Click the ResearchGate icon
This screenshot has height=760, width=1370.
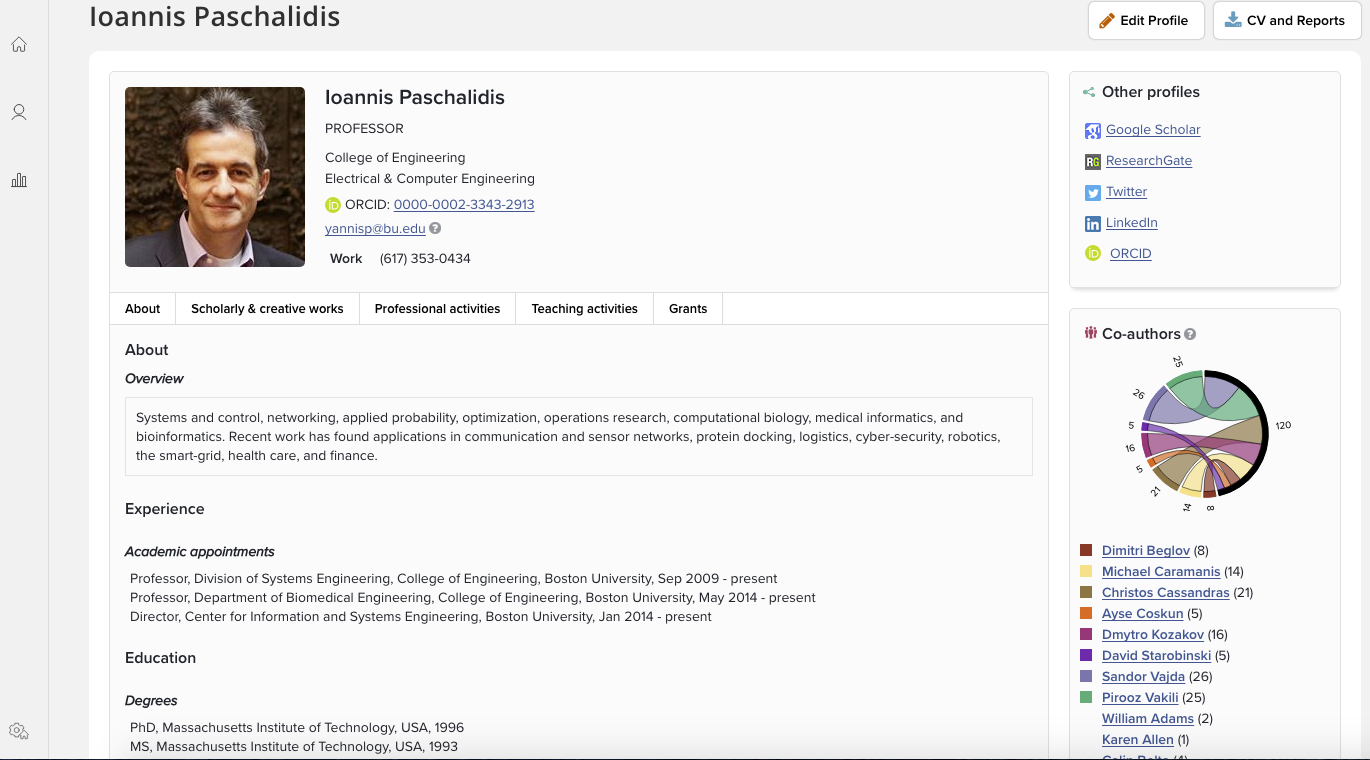point(1093,161)
